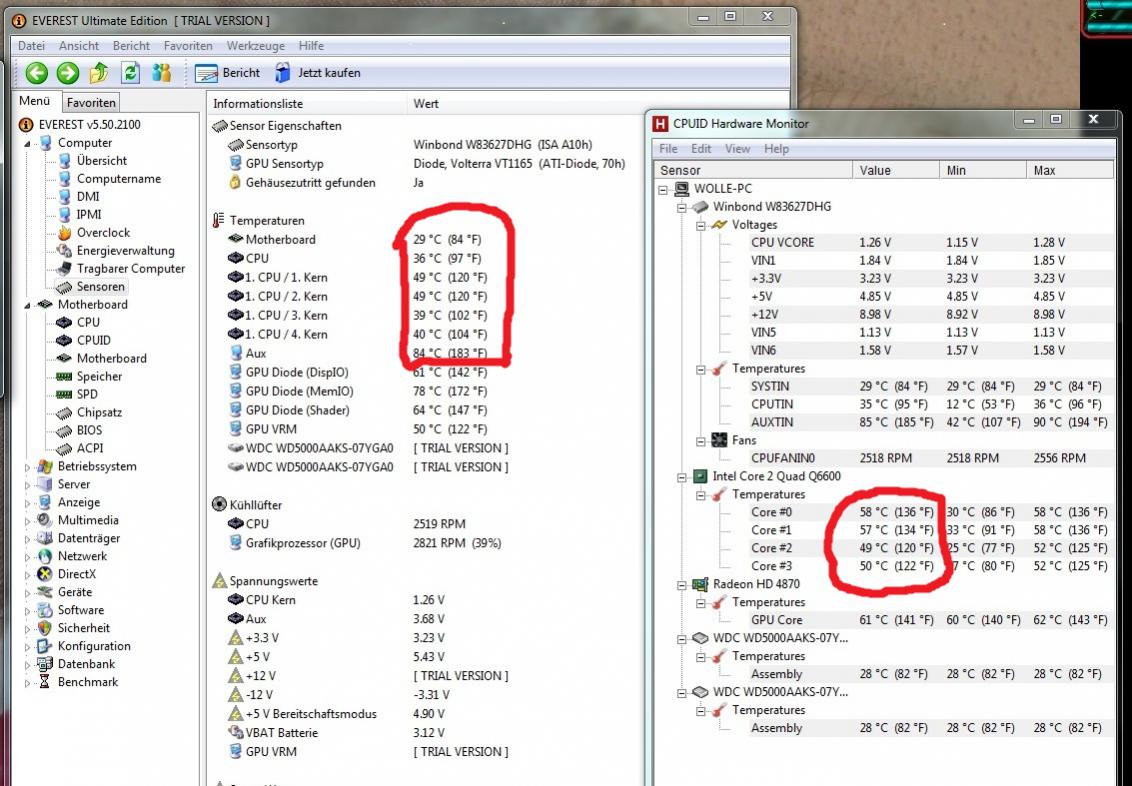1132x786 pixels.
Task: Click the Konfiguration icon in tree
Action: [45, 647]
